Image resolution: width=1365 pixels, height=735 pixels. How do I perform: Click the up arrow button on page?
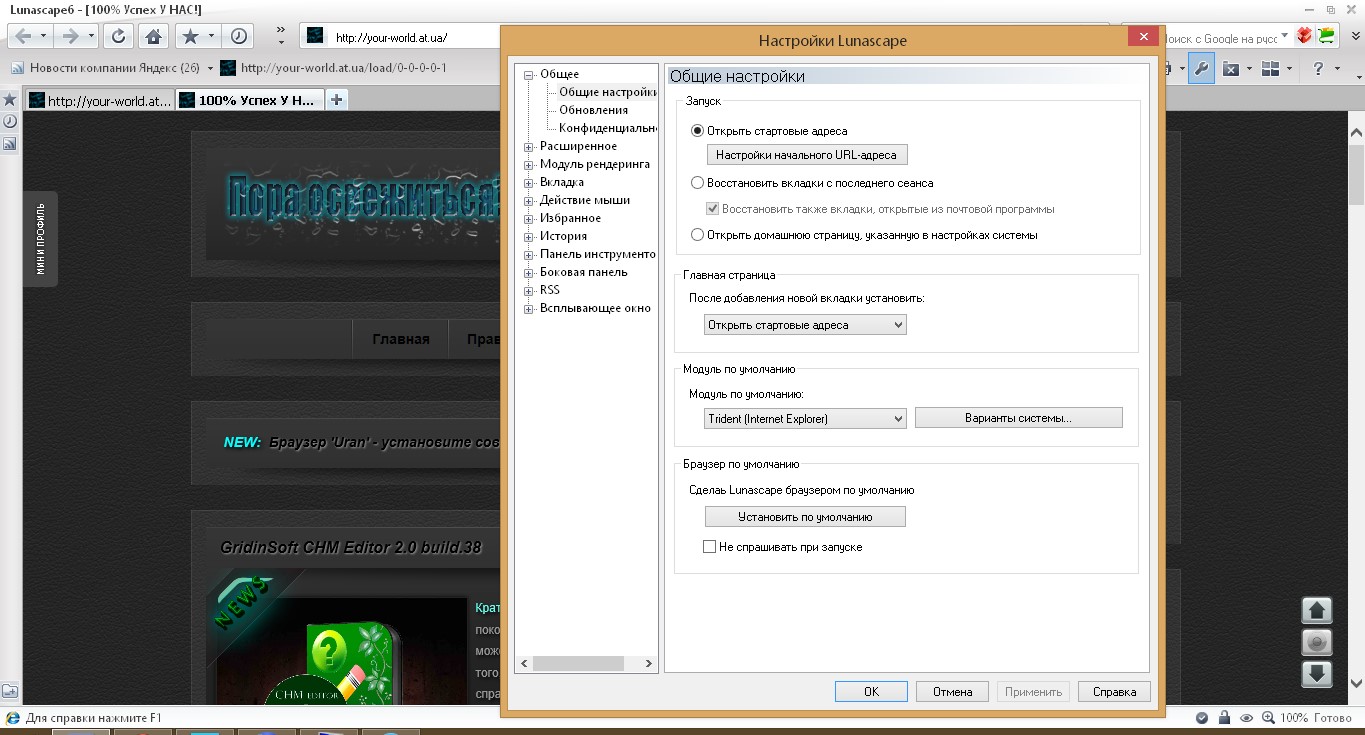(1317, 610)
